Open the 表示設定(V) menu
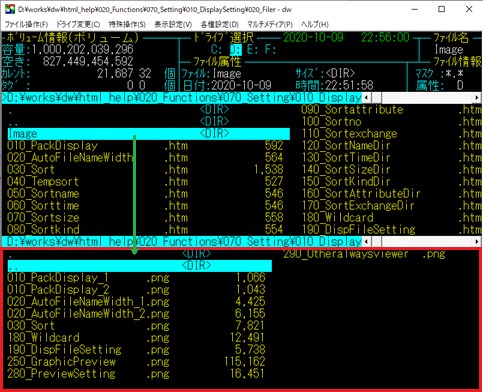 click(173, 24)
